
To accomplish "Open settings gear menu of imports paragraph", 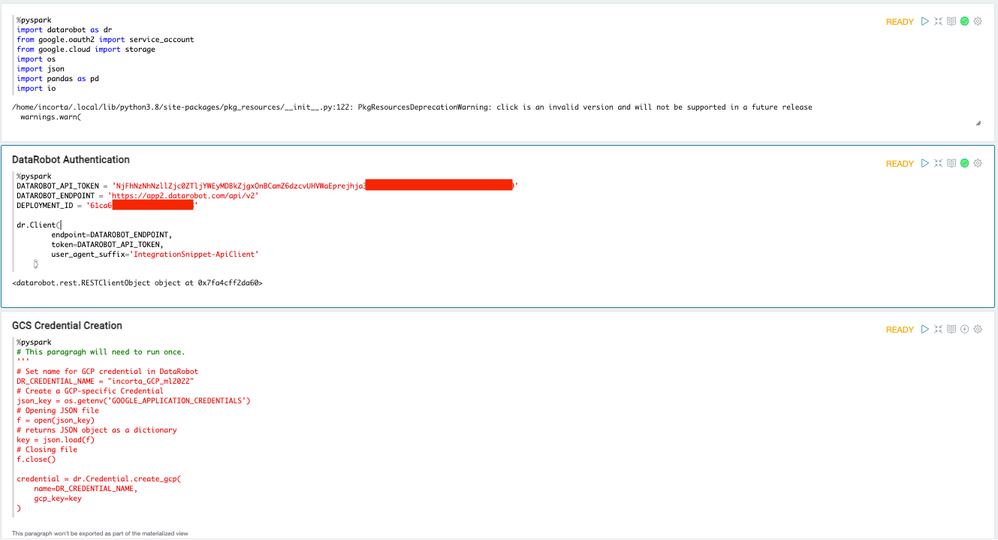I will 978,21.
